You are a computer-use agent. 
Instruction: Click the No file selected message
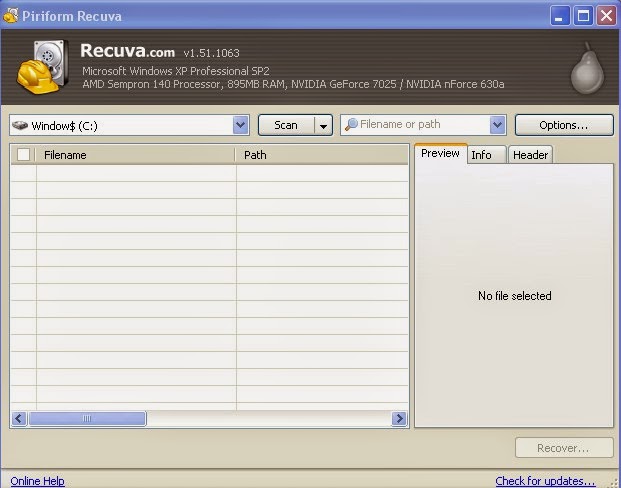pos(514,296)
